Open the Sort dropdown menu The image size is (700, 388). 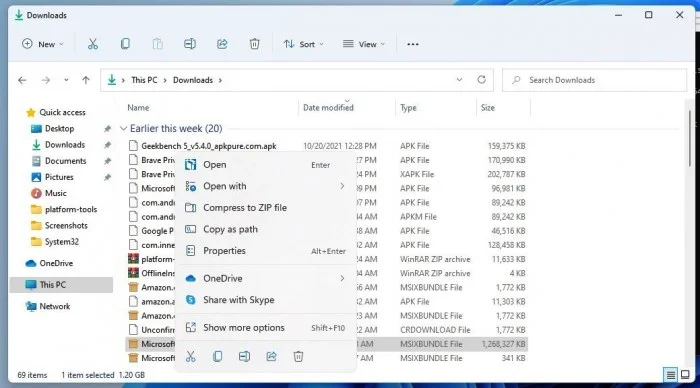pos(304,44)
